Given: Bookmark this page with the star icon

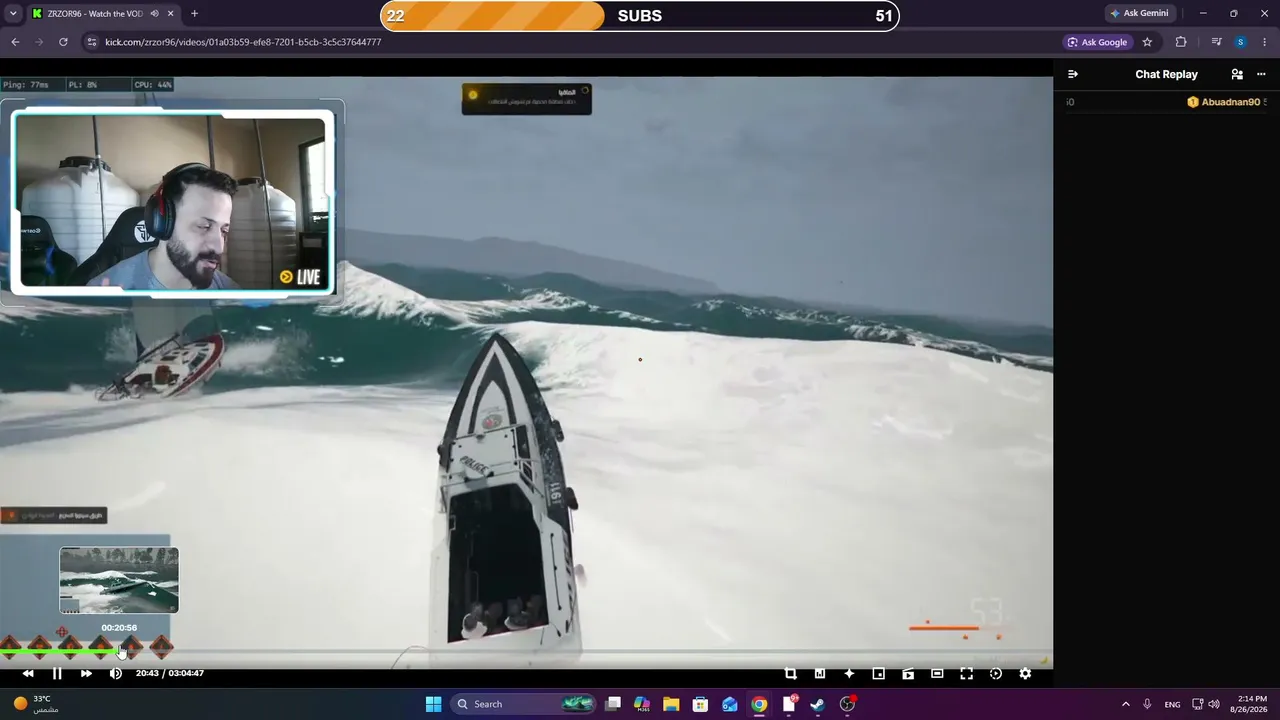Looking at the screenshot, I should 1147,42.
